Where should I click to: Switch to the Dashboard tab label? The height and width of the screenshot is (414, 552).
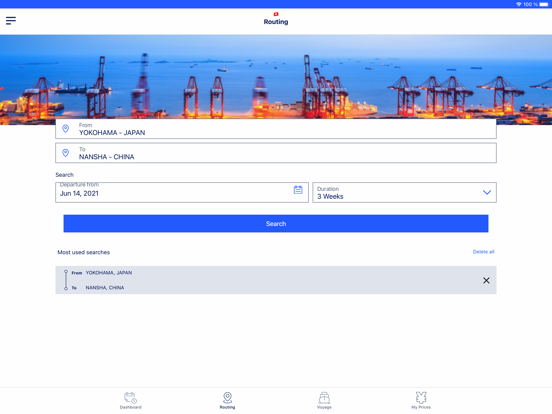point(131,407)
